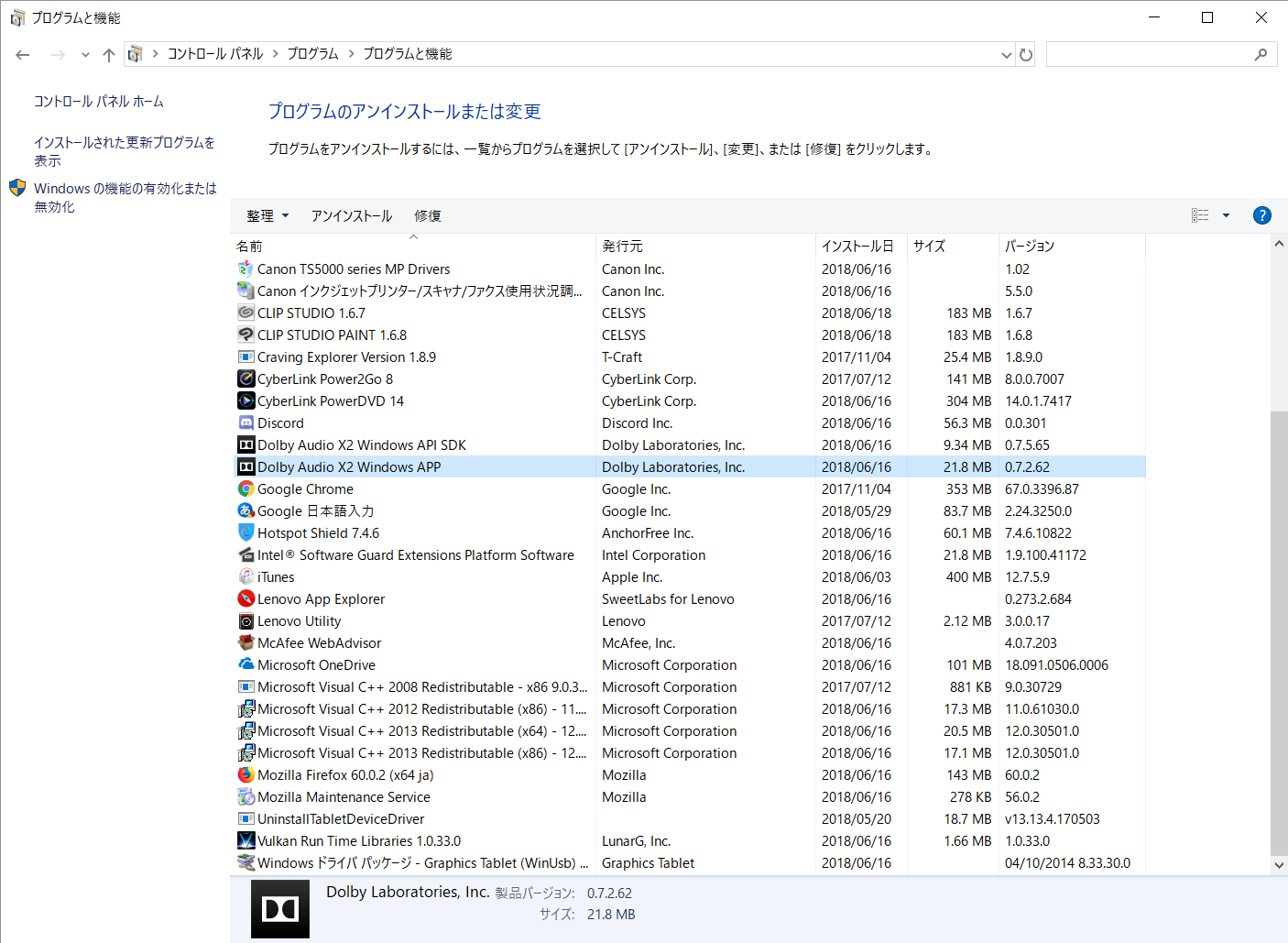Click the SweetLabs for Lenovo publisher cell
Viewport: 1288px width, 943px height.
(668, 598)
